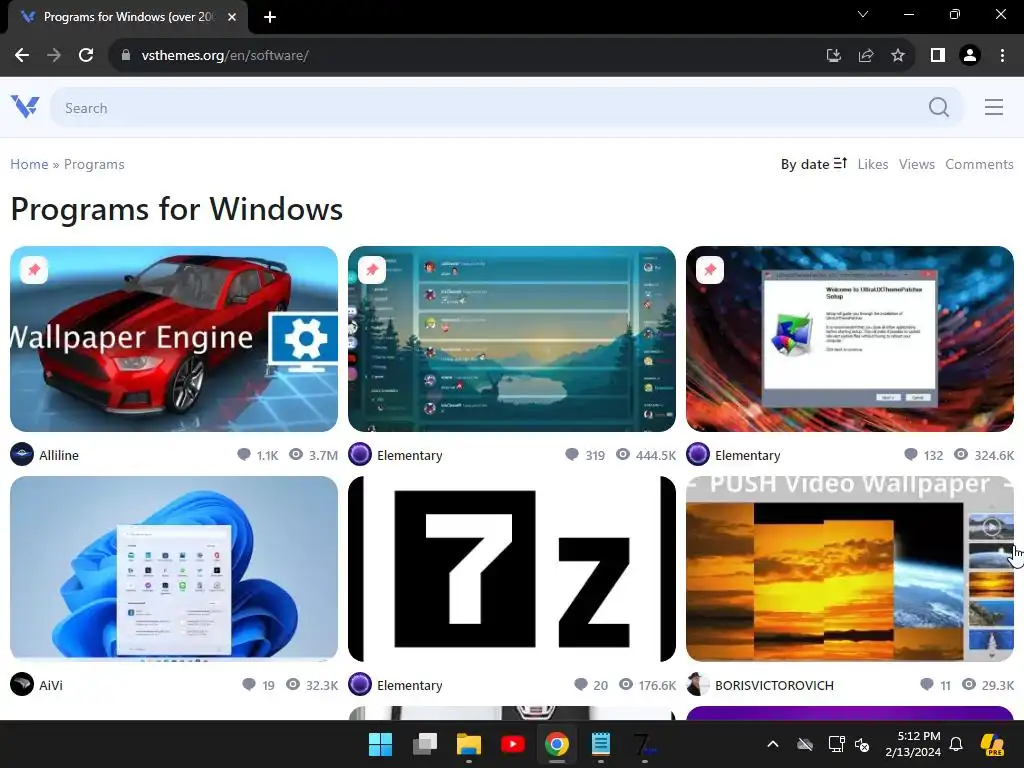This screenshot has width=1024, height=768.
Task: Open Notepad taskbar icon
Action: [x=600, y=744]
